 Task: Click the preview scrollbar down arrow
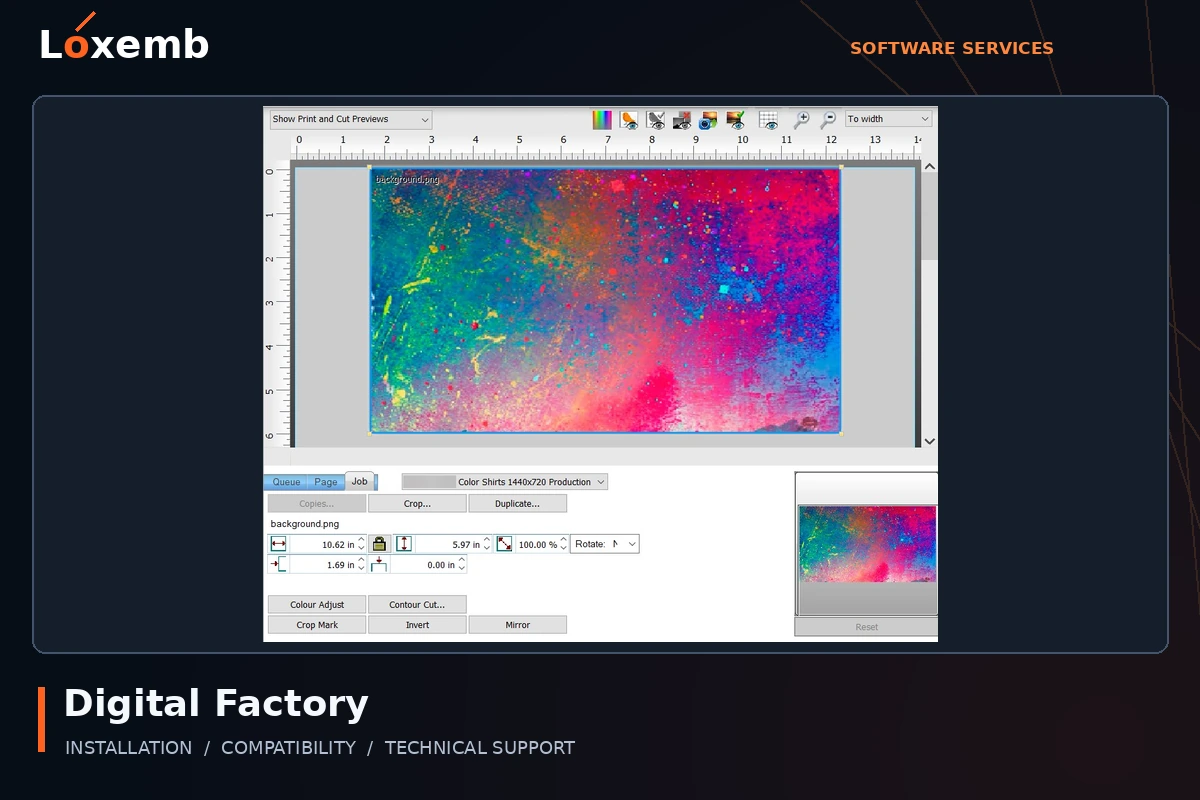[x=930, y=441]
